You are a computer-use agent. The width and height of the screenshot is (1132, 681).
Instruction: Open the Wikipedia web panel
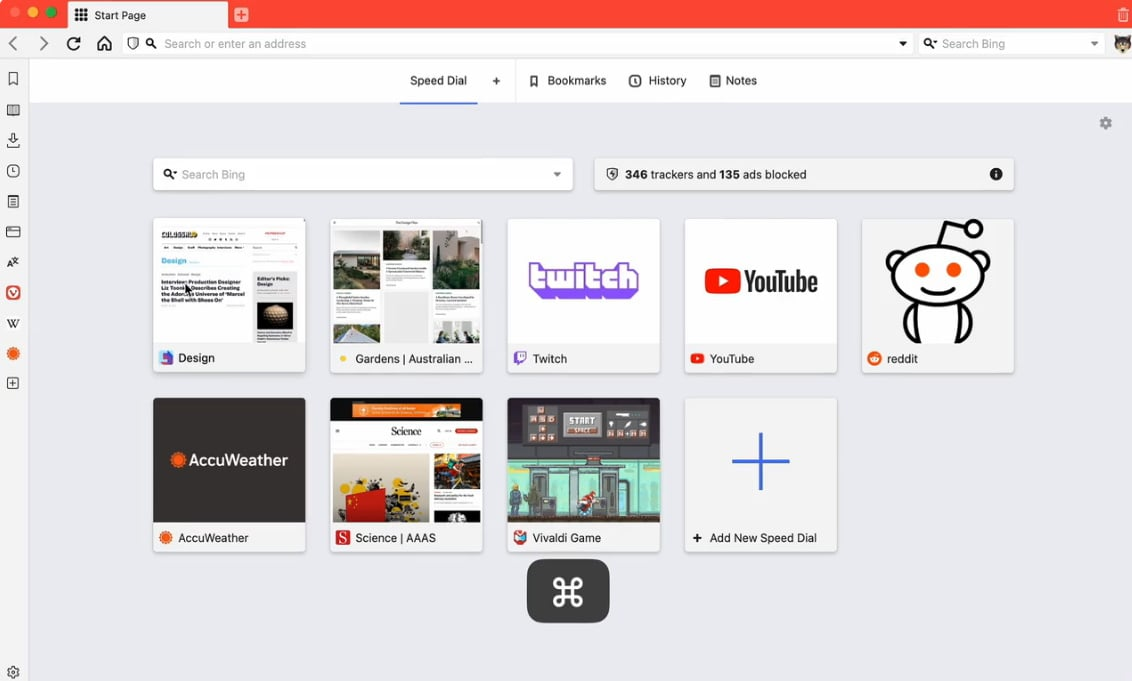pos(13,324)
